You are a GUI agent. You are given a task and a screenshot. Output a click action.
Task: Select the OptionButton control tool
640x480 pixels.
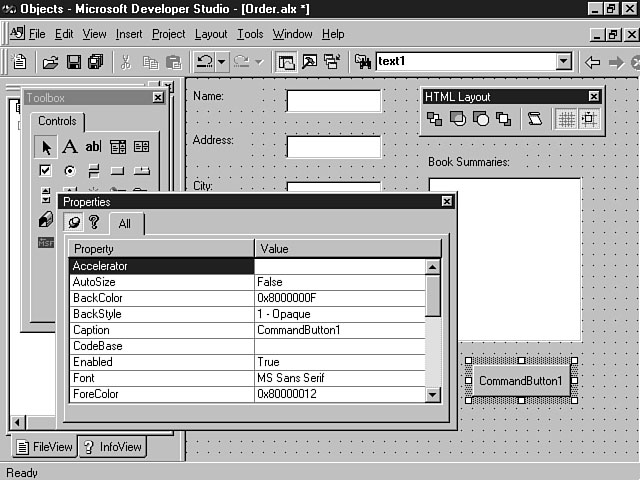(70, 170)
